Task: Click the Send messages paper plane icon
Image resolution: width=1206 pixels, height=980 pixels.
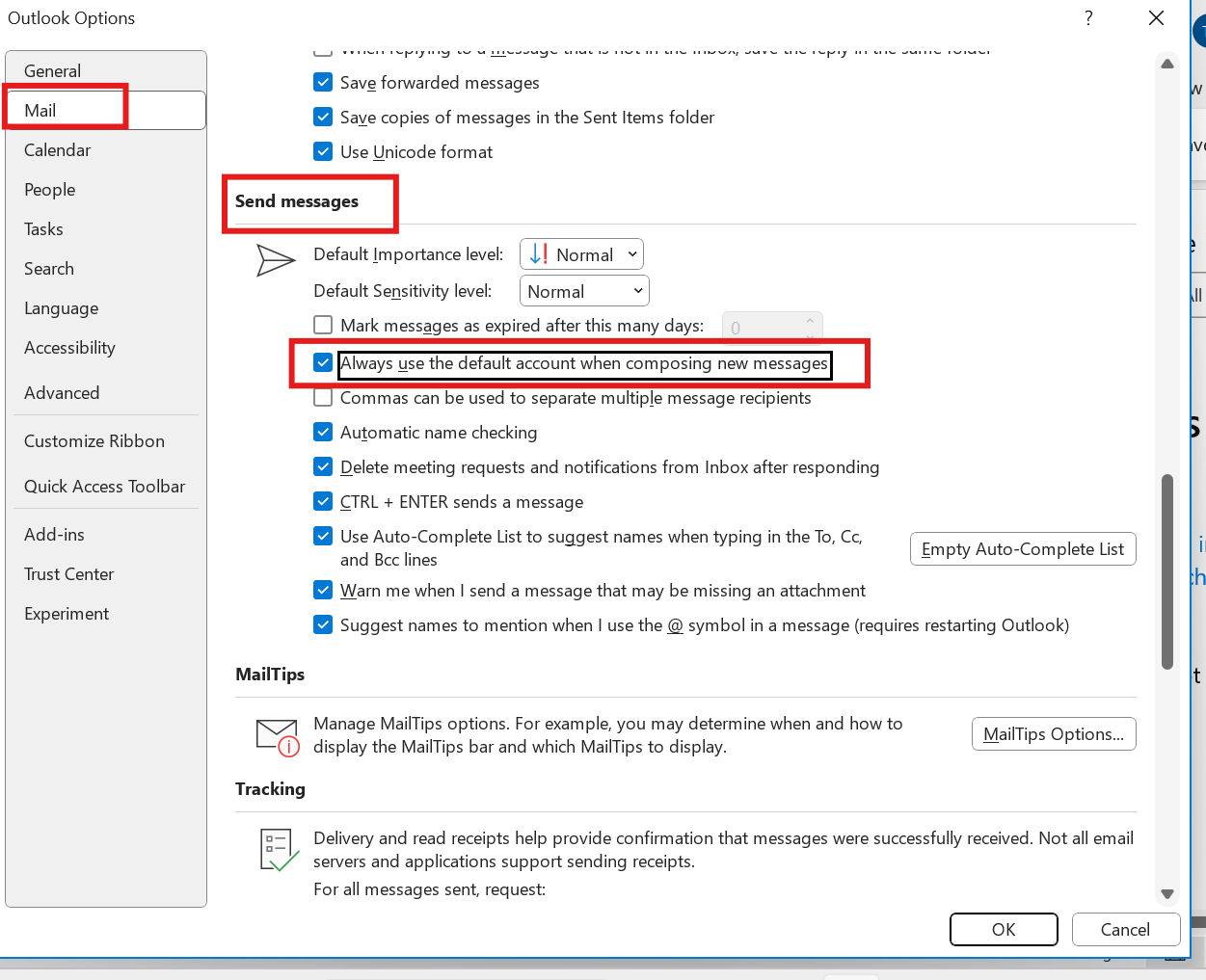Action: (x=276, y=260)
